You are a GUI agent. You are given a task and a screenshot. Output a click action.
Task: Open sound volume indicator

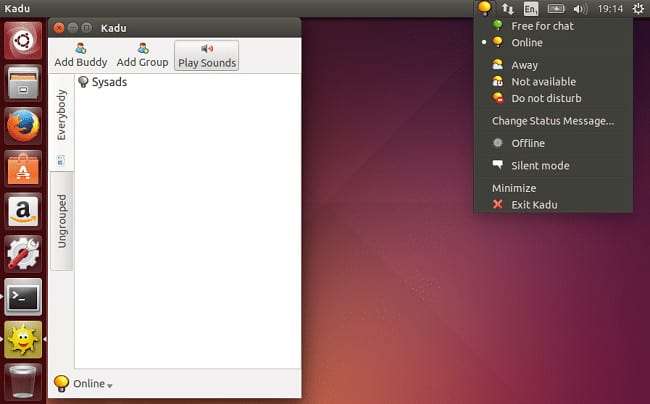pos(580,9)
